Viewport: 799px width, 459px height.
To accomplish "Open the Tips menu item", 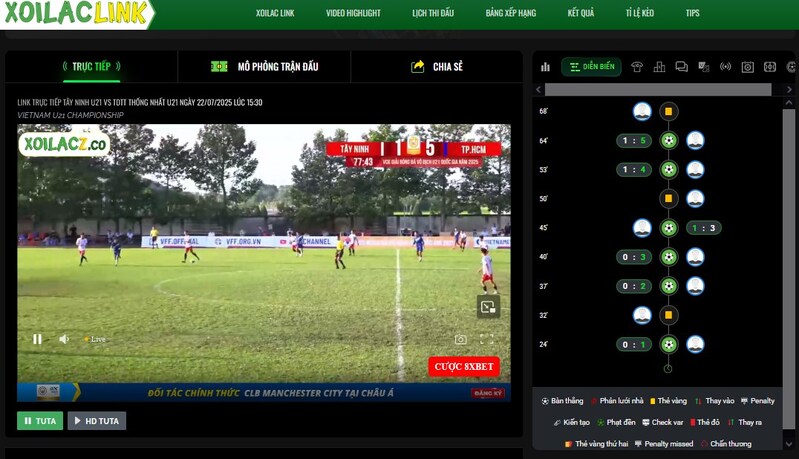I will [x=693, y=13].
